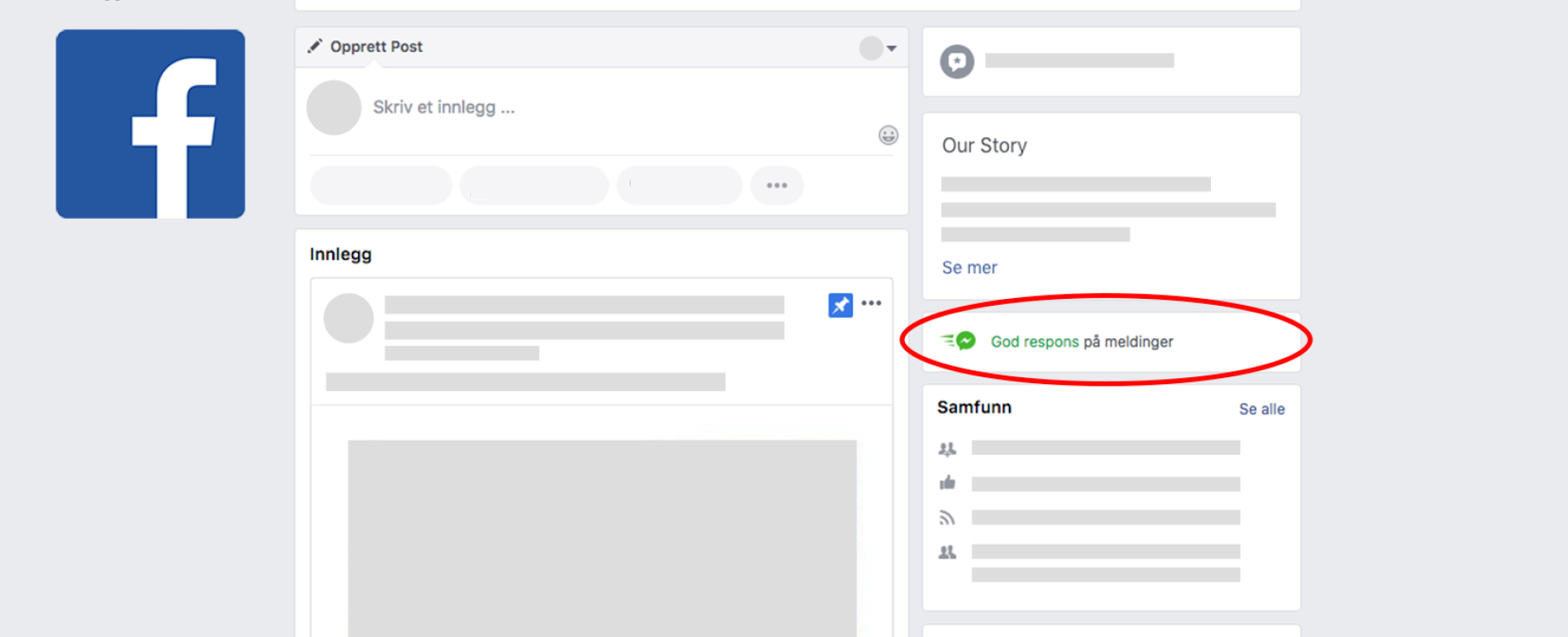The height and width of the screenshot is (637, 1568).
Task: Open the post-as profile dropdown arrow
Action: (x=891, y=49)
